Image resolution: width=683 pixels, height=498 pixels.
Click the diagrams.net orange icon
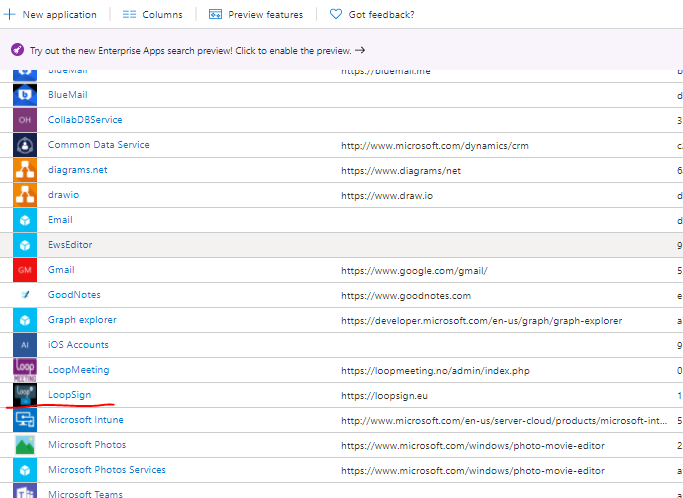(25, 170)
